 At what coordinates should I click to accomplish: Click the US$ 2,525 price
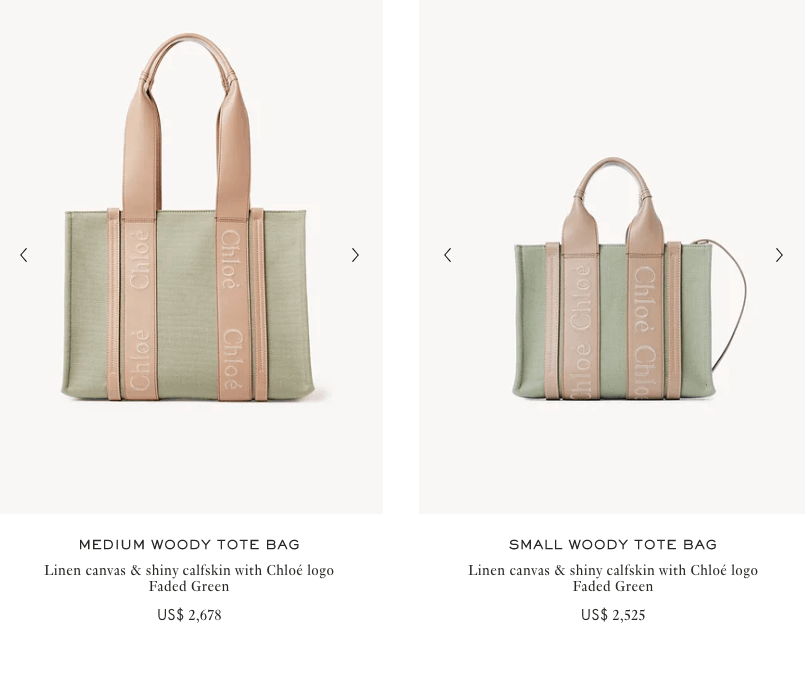(613, 615)
